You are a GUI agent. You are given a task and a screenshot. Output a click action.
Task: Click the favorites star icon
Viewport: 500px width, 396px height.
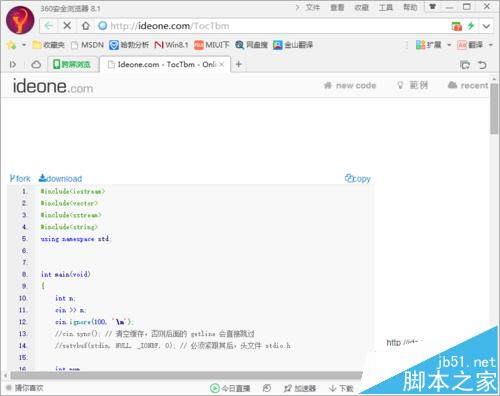click(12, 45)
